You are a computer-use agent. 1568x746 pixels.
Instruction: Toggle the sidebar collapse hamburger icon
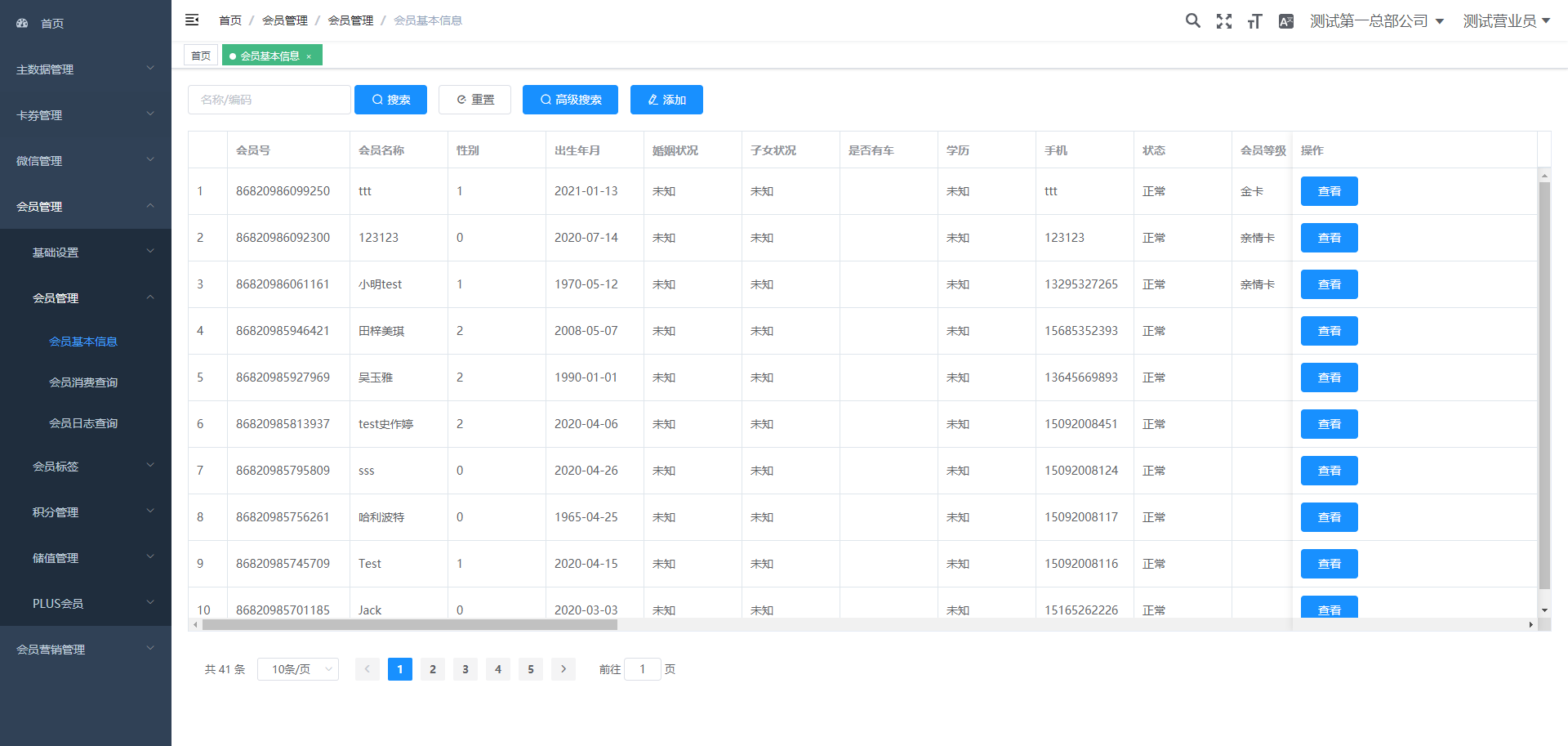[x=192, y=20]
